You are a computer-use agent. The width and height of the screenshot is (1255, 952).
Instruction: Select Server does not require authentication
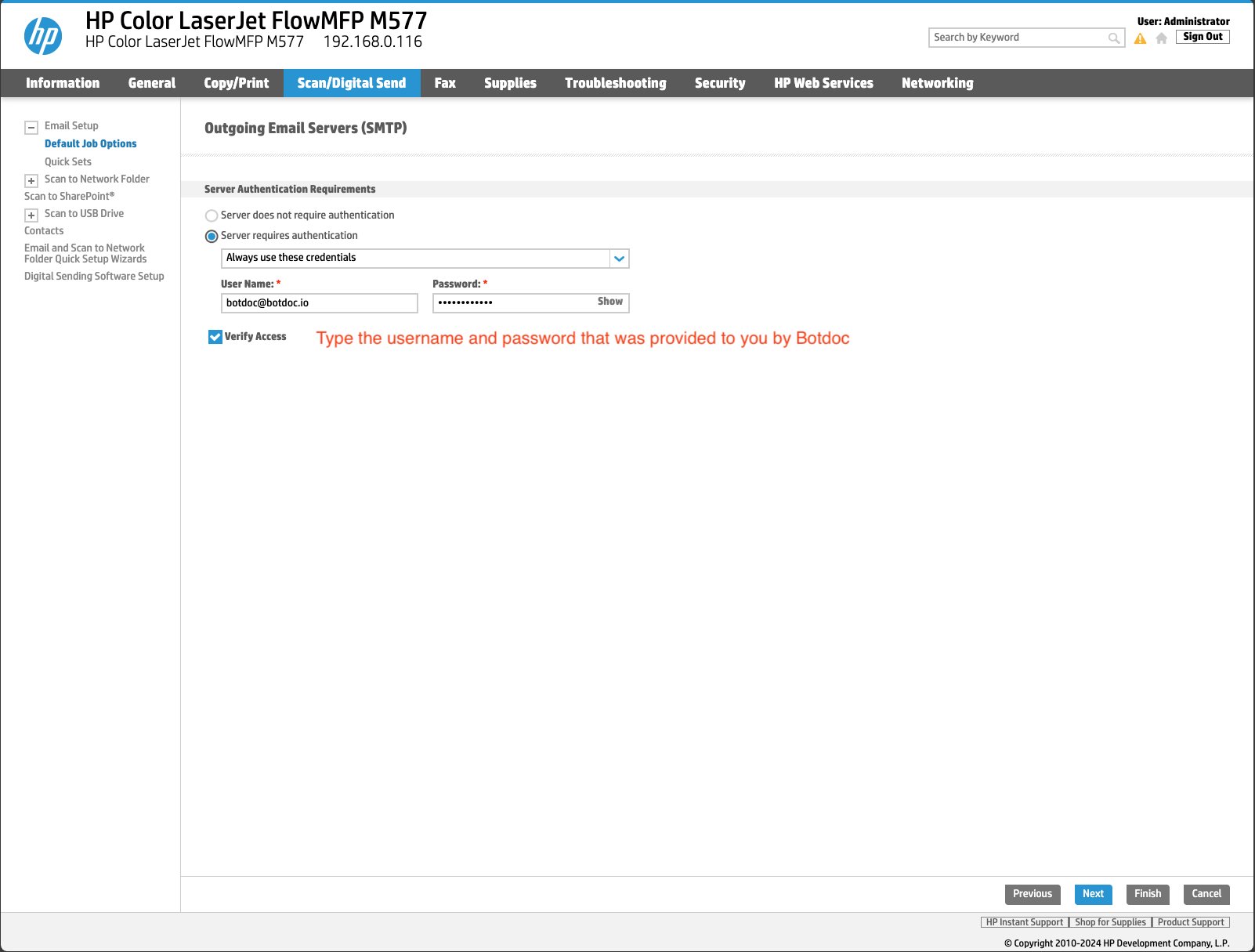tap(212, 215)
